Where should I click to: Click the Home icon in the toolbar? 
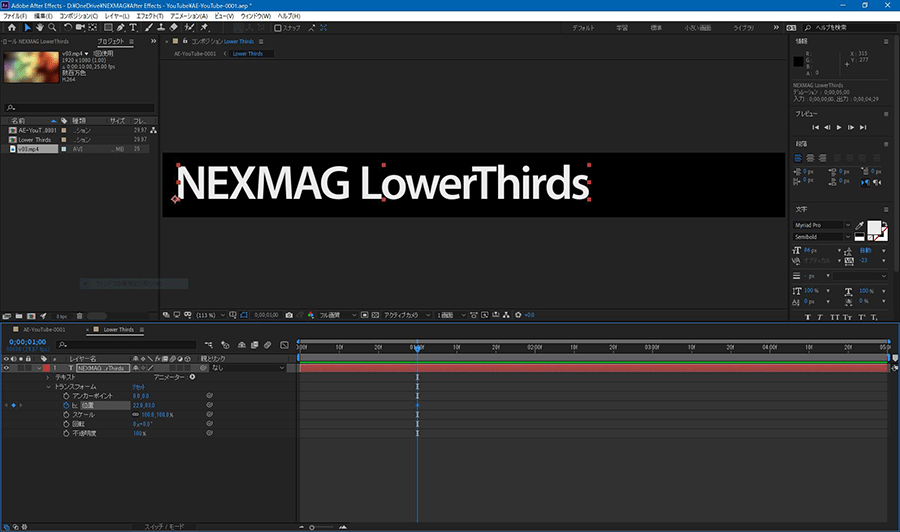11,27
